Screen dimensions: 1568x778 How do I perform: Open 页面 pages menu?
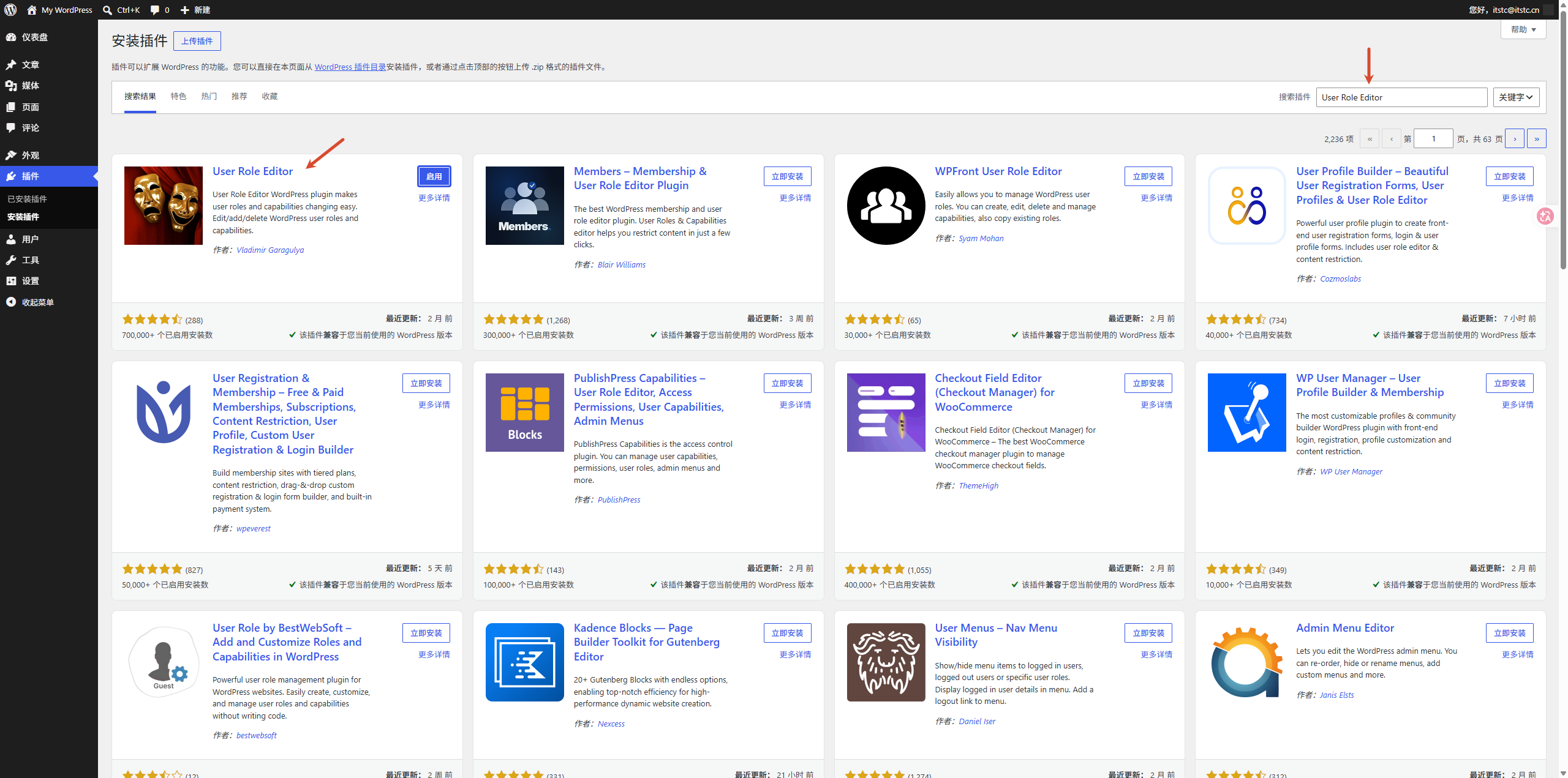[49, 107]
